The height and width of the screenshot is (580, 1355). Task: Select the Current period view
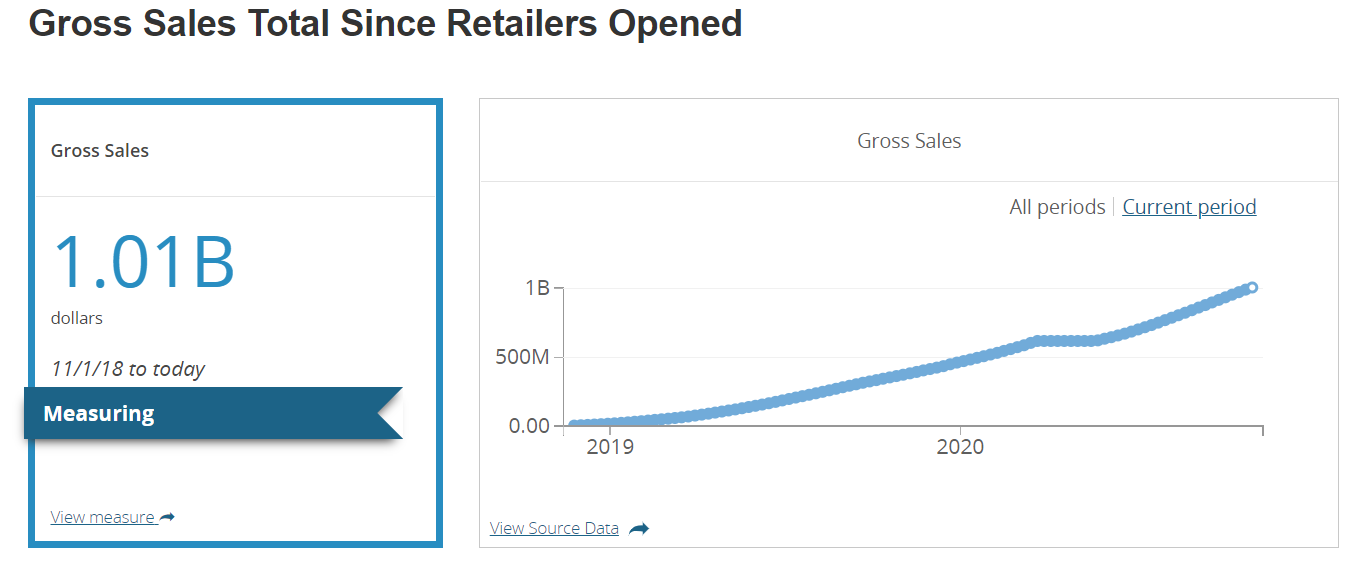click(x=1189, y=207)
